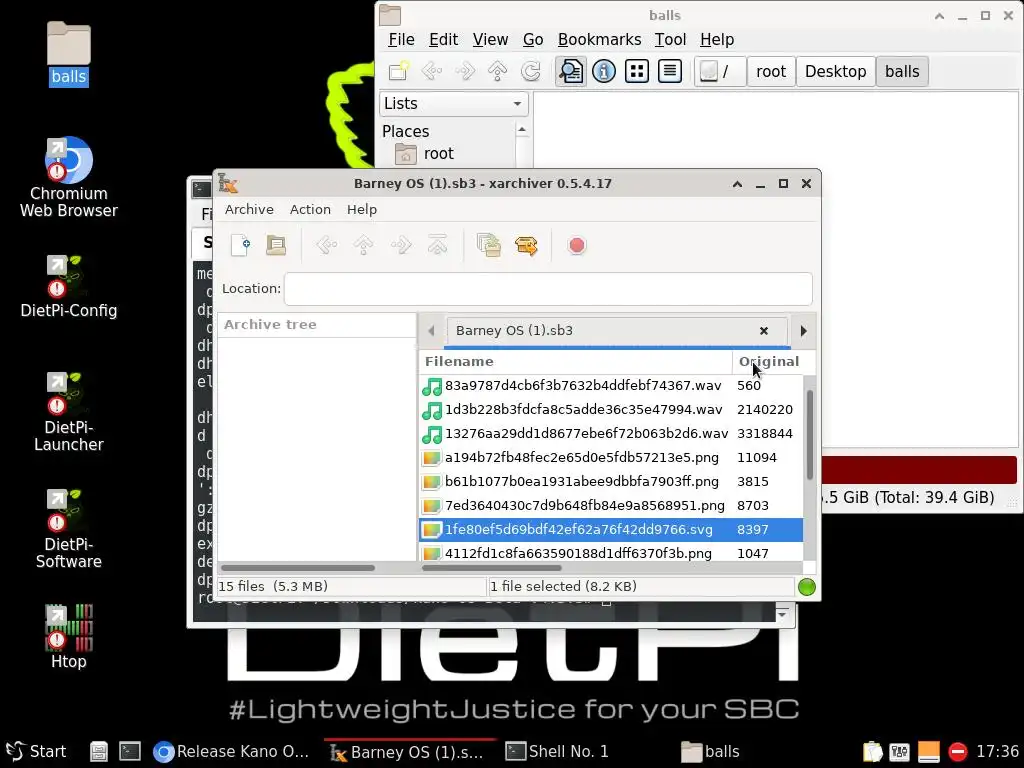
Task: Open the DietPi-Software desktop shortcut
Action: [69, 529]
